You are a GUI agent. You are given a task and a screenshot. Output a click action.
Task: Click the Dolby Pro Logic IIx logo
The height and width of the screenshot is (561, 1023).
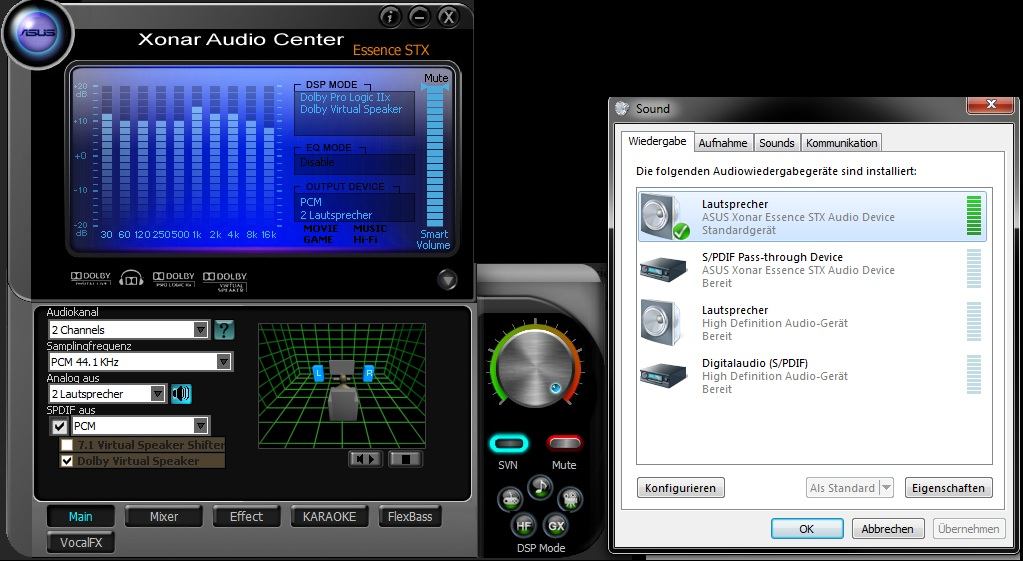coord(174,279)
